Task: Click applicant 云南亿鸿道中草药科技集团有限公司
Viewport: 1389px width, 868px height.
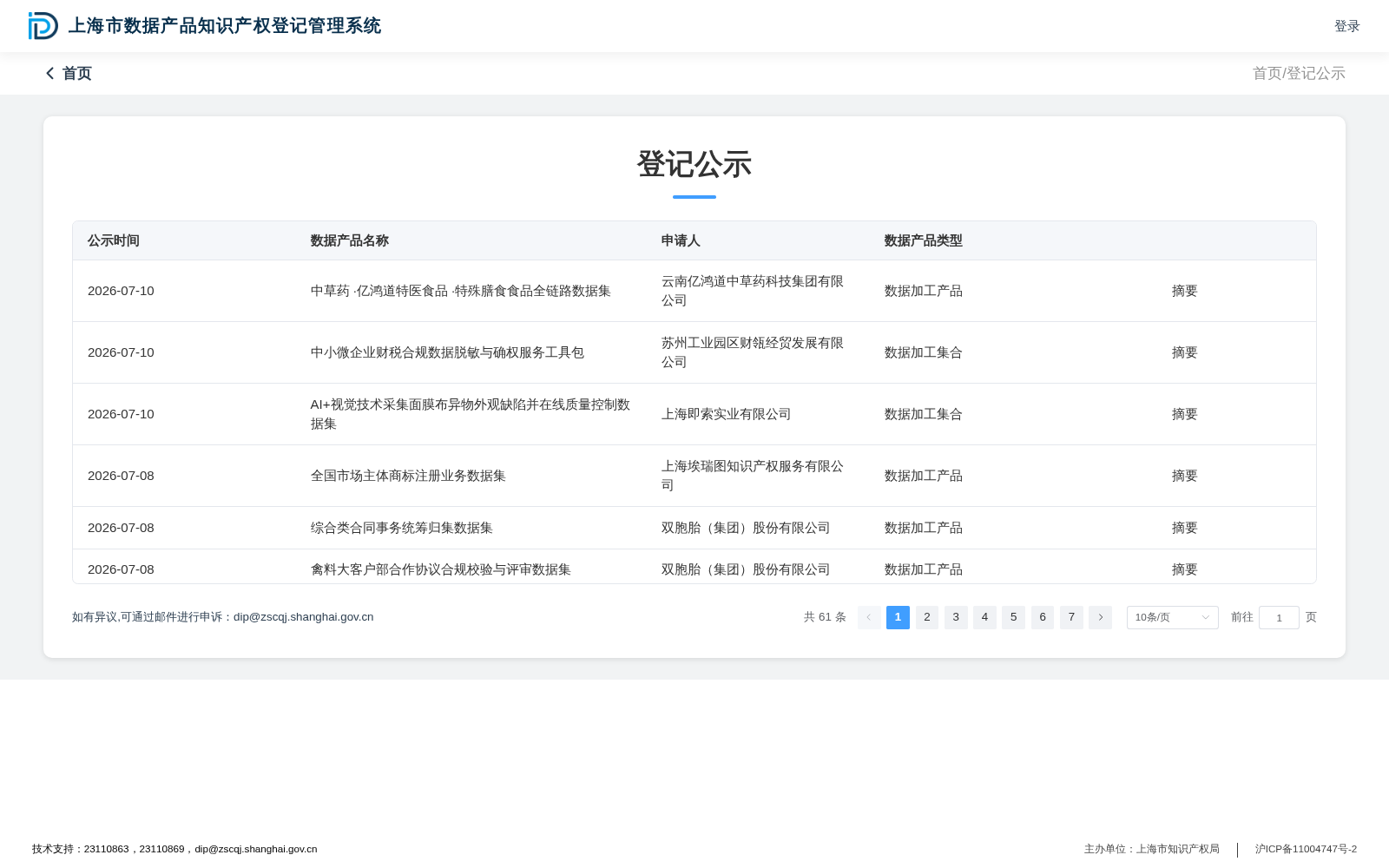Action: (x=753, y=291)
